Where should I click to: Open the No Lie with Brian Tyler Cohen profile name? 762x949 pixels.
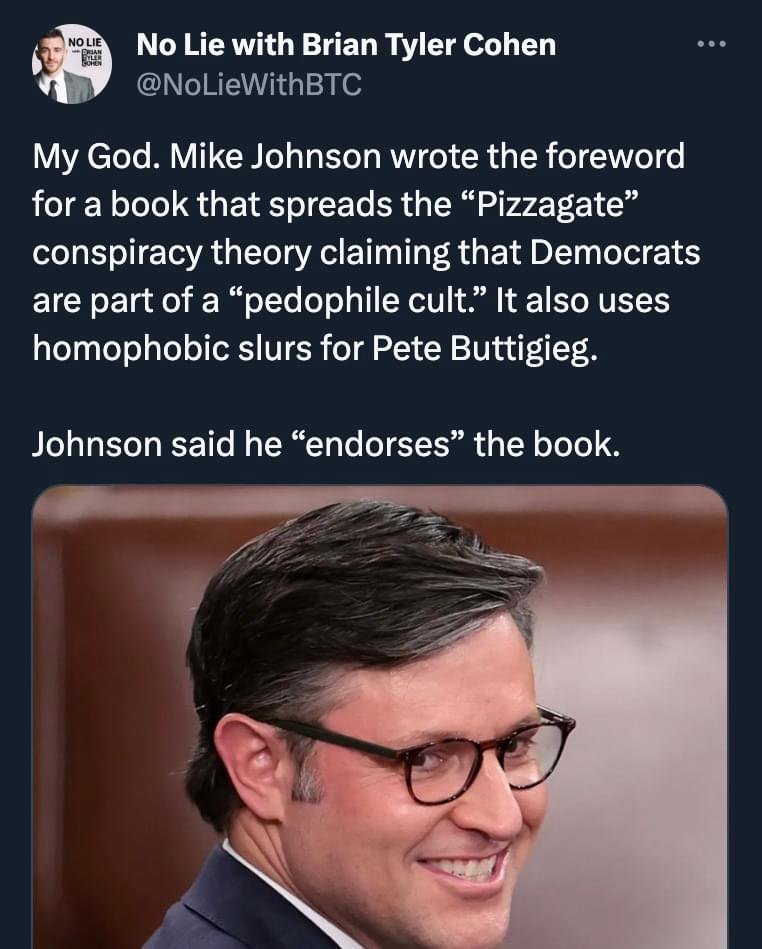tap(346, 45)
